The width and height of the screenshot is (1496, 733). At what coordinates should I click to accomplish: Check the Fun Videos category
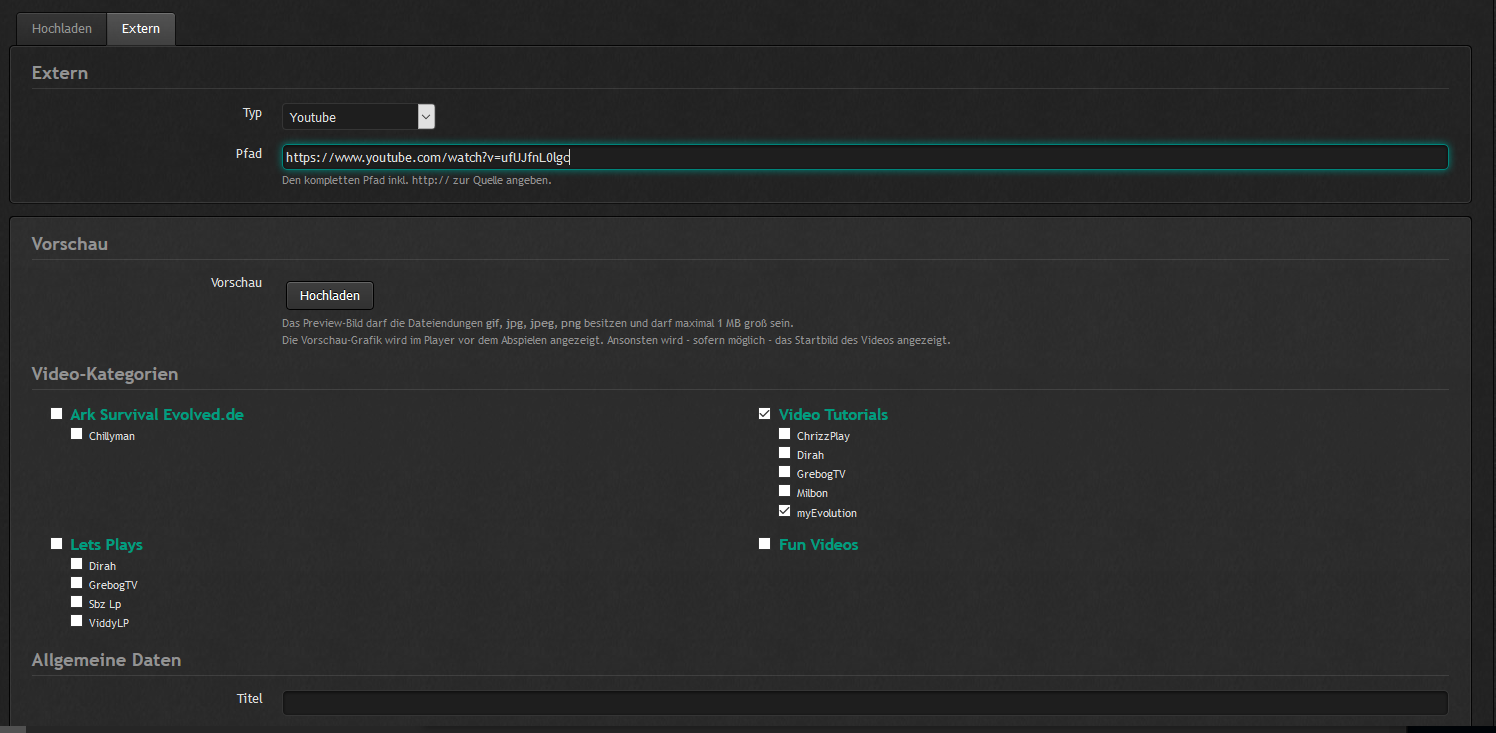765,544
